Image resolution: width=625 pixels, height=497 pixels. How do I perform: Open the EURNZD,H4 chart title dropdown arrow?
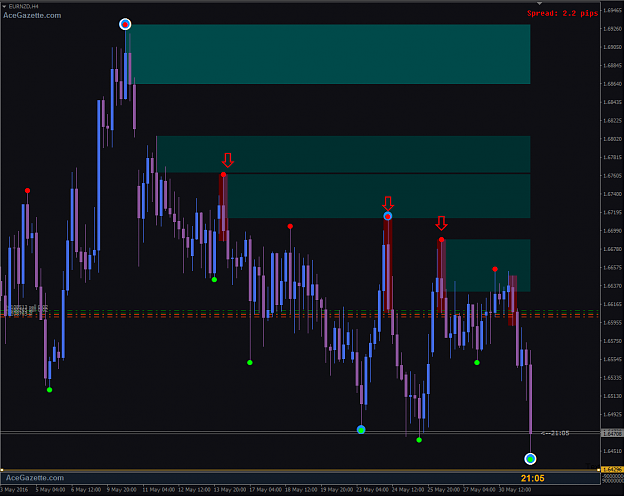pyautogui.click(x=4, y=6)
